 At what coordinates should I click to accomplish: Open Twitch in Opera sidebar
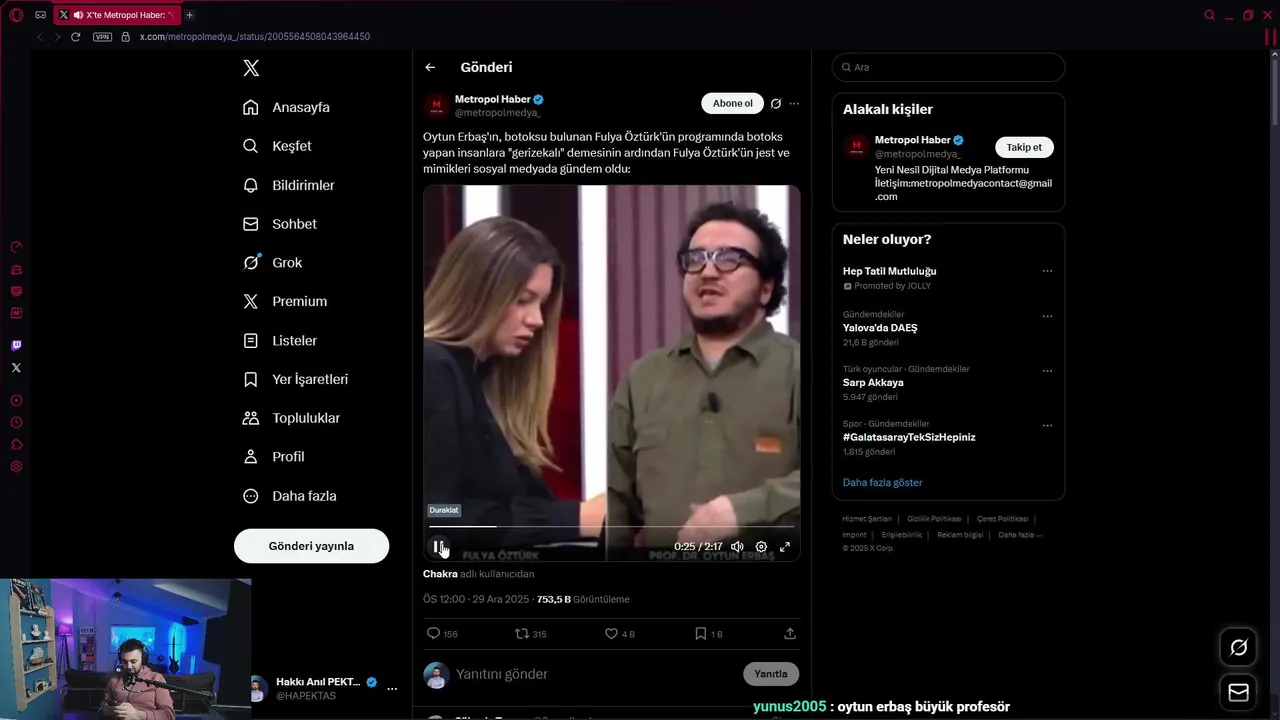pos(16,345)
